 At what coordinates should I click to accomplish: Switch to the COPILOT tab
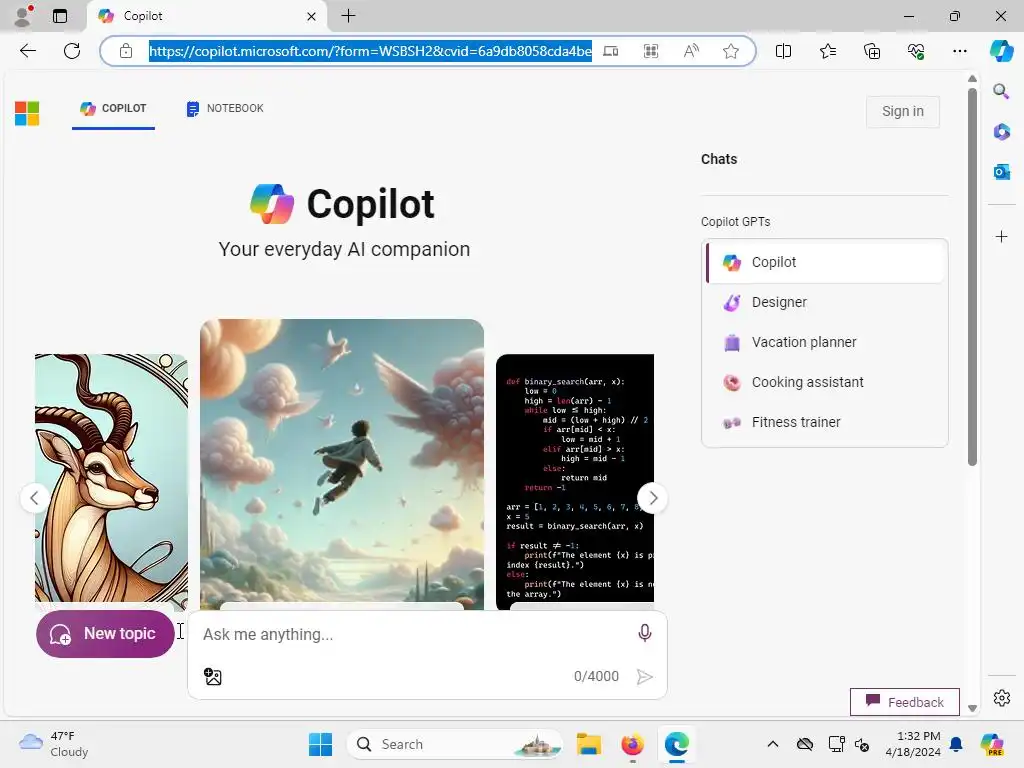point(113,108)
